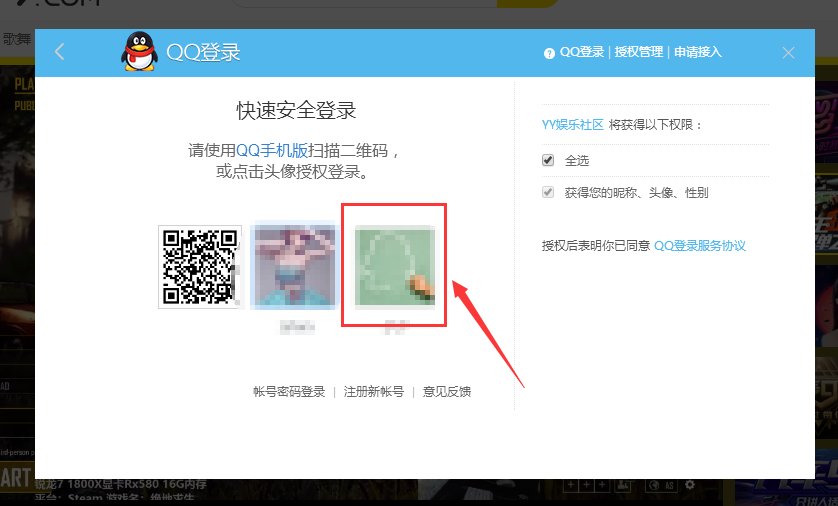Close the QQ login dialog
This screenshot has width=838, height=506.
(788, 52)
